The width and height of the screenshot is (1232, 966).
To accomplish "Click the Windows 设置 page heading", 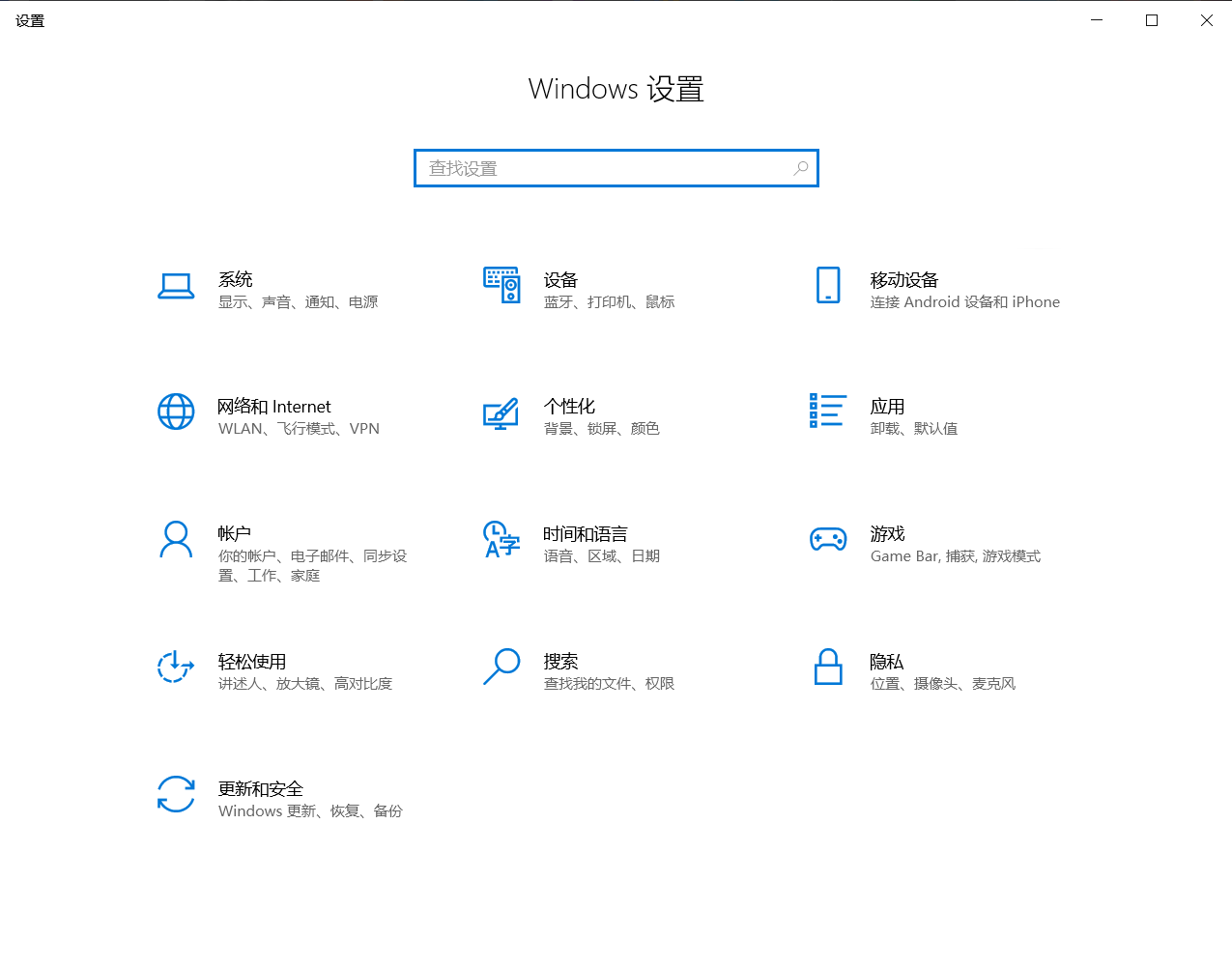I will pos(616,89).
